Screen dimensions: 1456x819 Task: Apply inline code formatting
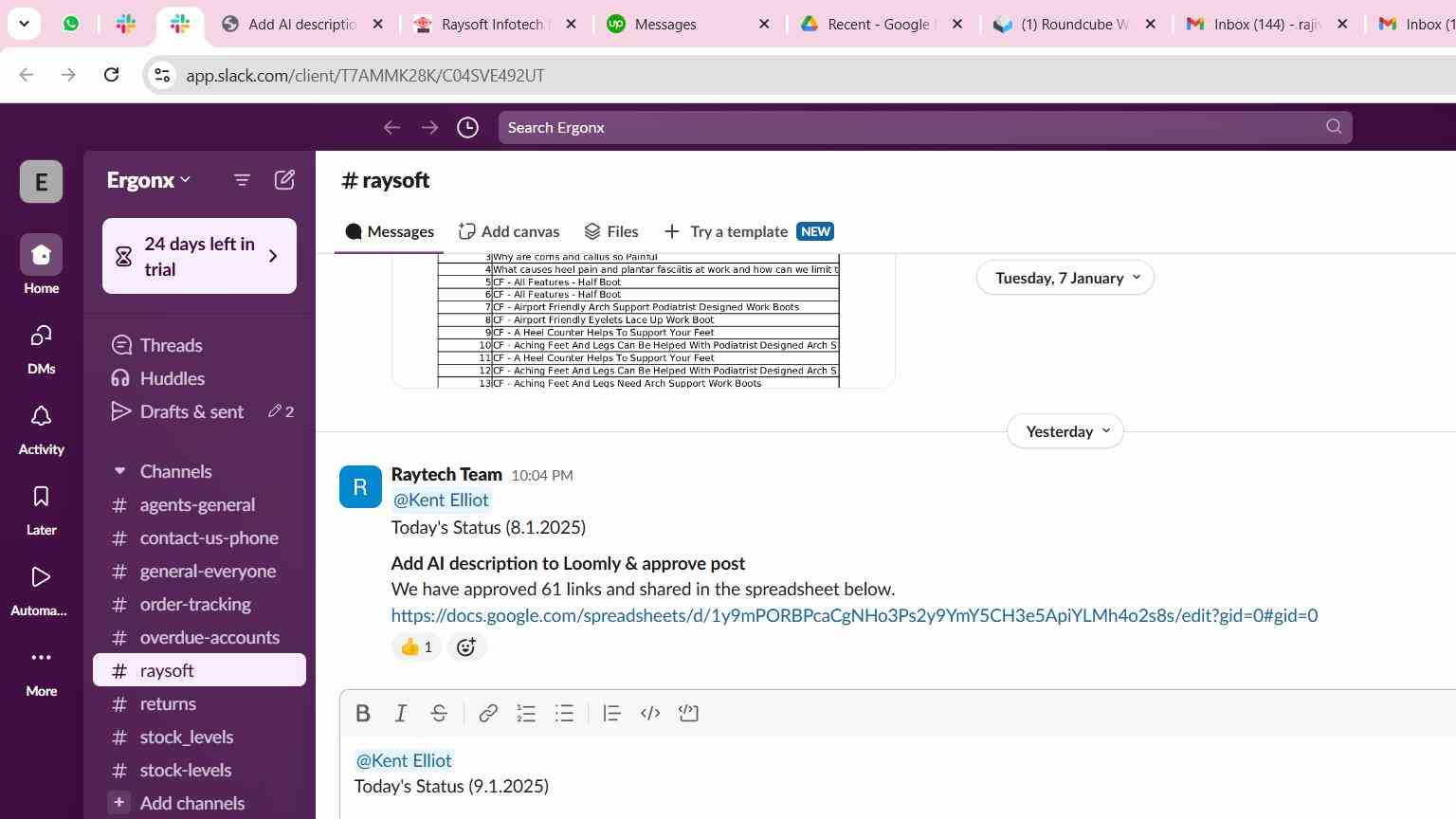650,713
